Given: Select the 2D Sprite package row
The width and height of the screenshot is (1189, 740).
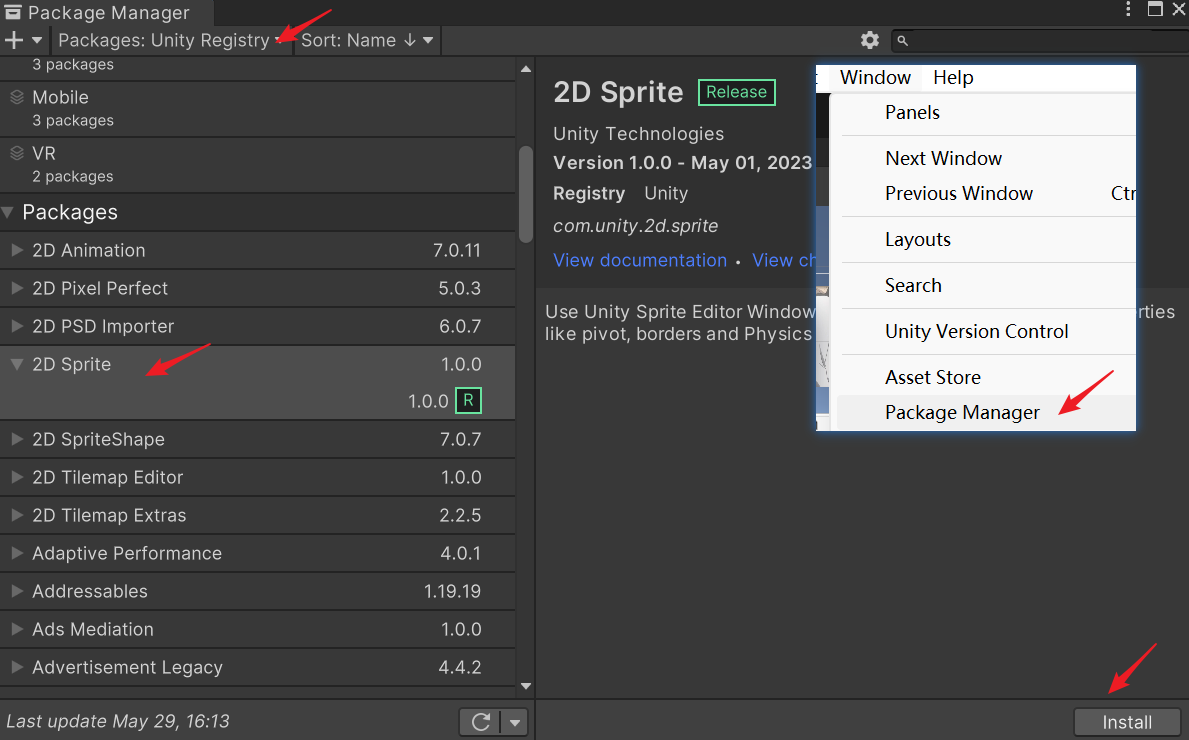Looking at the screenshot, I should click(x=258, y=365).
